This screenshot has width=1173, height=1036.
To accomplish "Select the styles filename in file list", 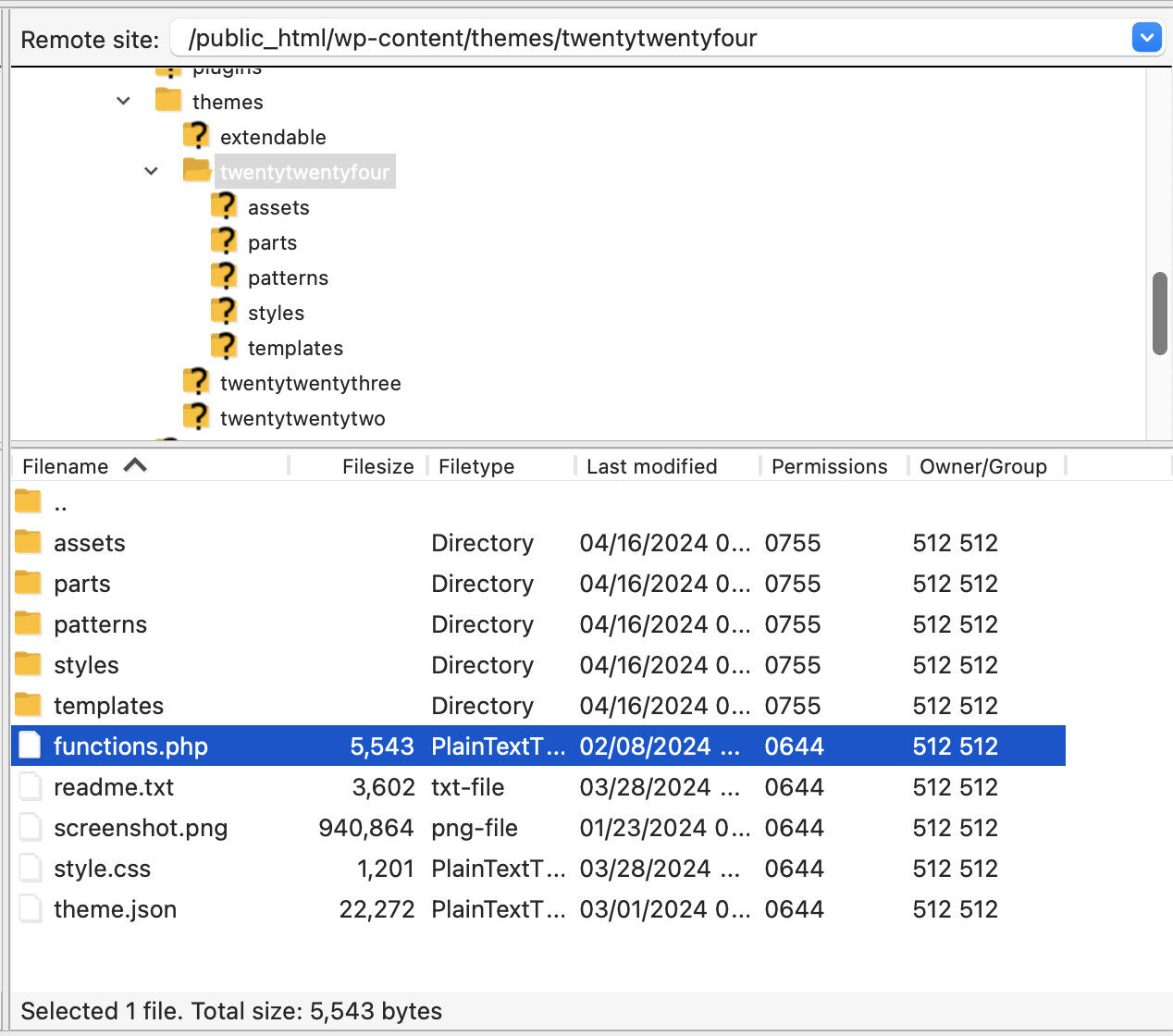I will (86, 665).
